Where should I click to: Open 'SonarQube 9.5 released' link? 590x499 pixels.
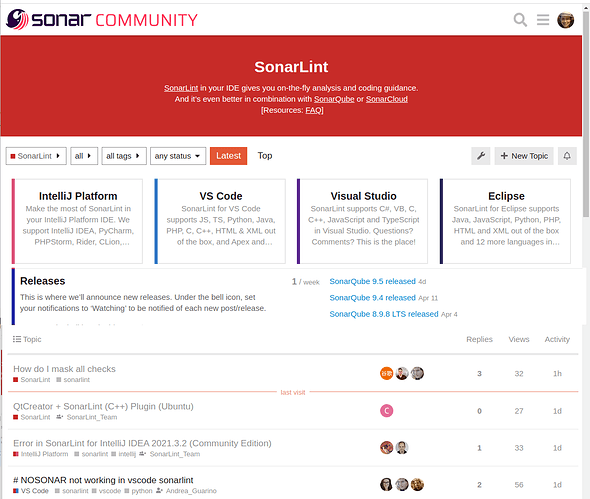pyautogui.click(x=373, y=281)
